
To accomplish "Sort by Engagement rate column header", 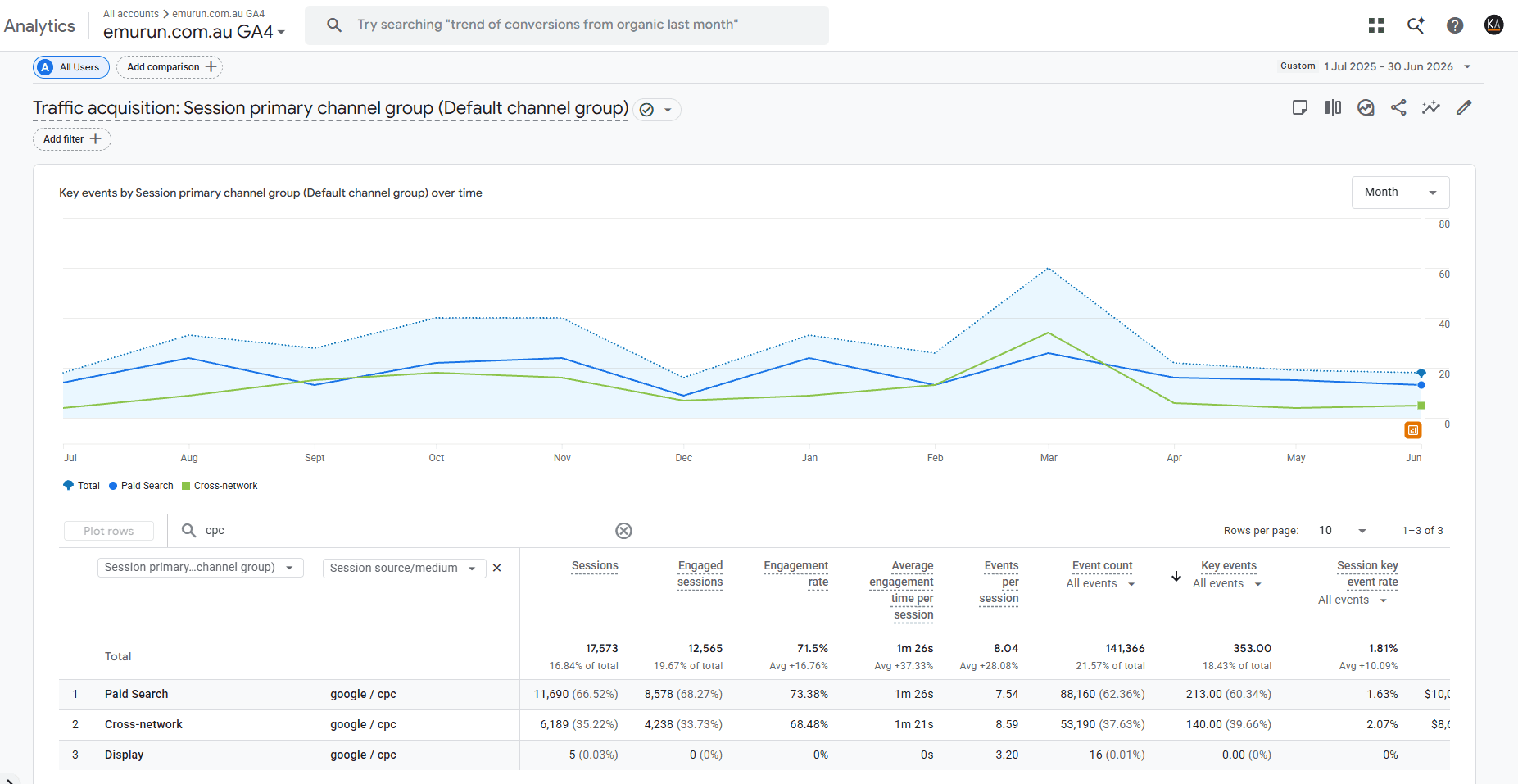I will pyautogui.click(x=795, y=574).
